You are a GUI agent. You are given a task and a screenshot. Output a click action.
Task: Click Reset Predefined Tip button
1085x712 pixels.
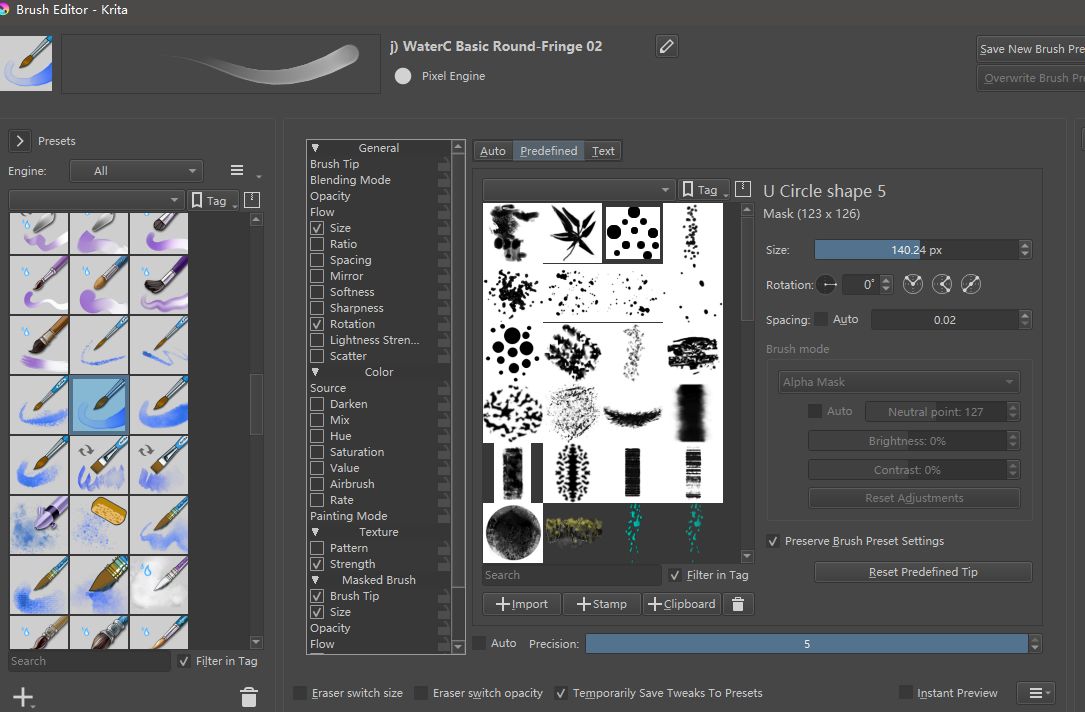922,572
